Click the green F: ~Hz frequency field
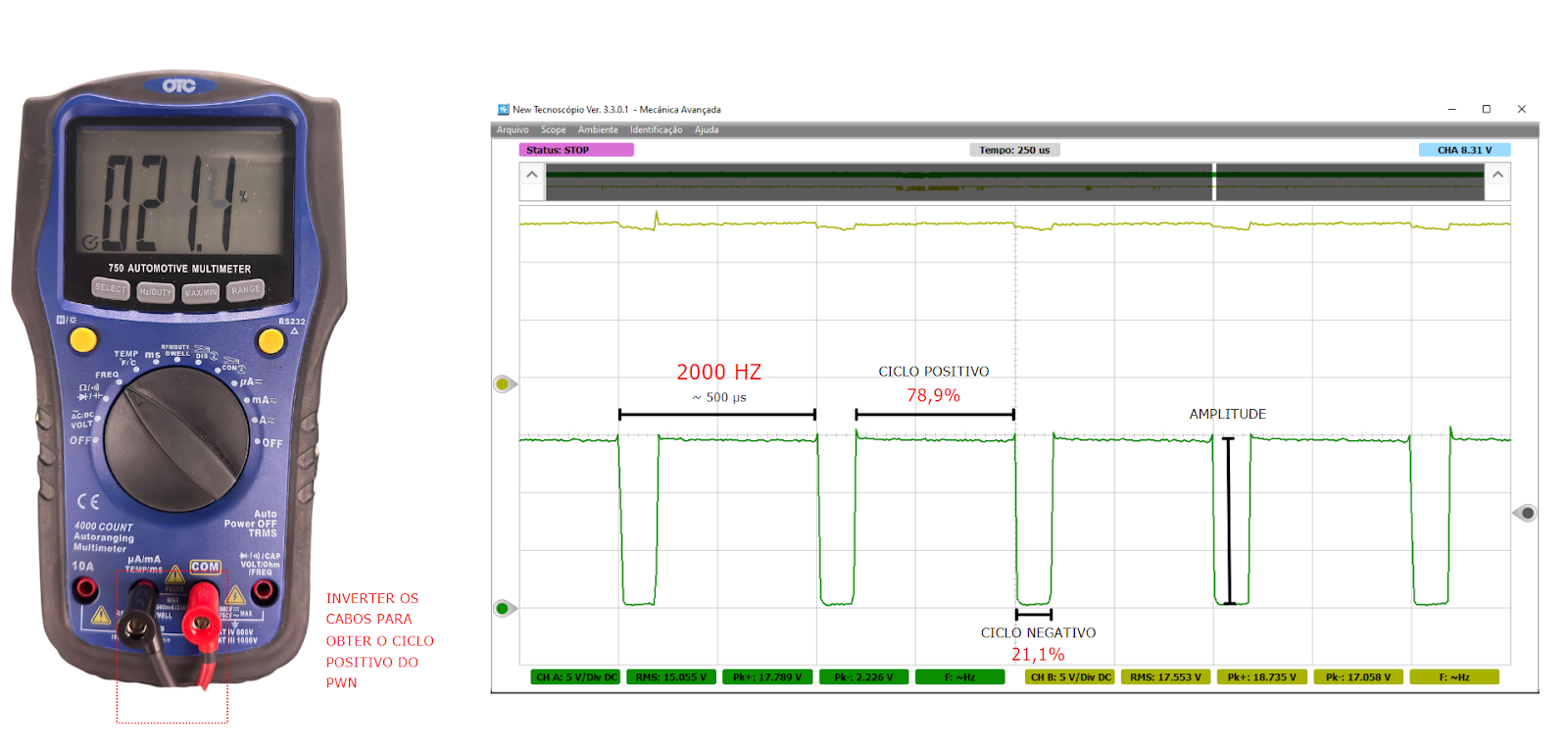 pyautogui.click(x=959, y=677)
